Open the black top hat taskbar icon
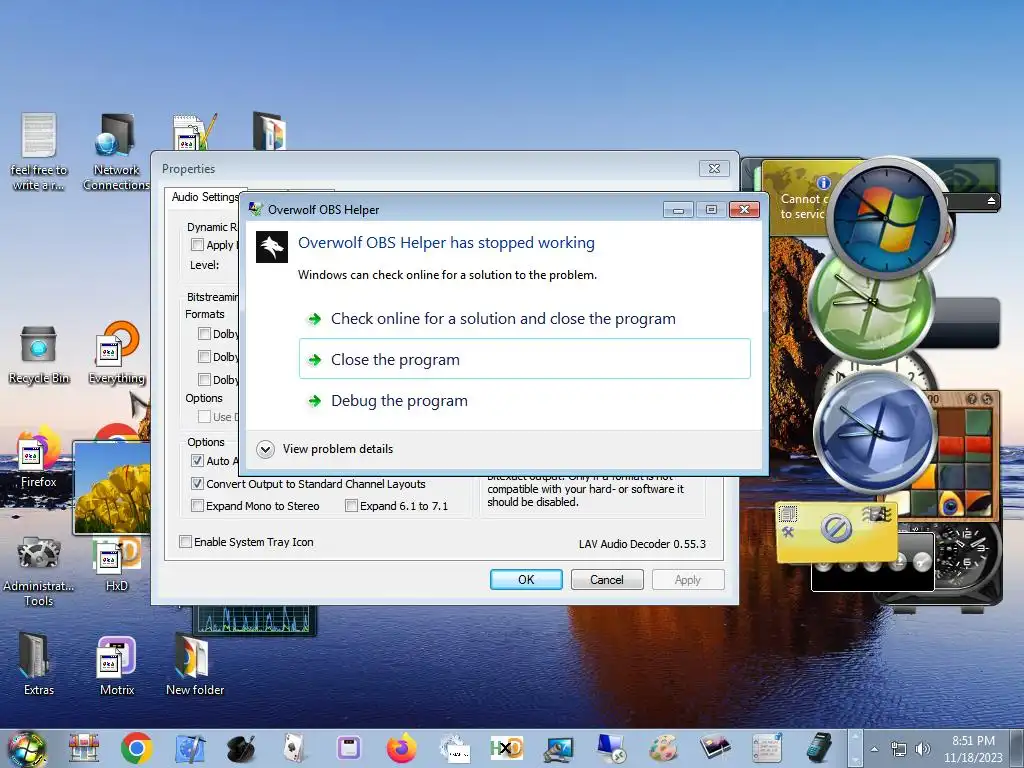The width and height of the screenshot is (1024, 768). pyautogui.click(x=241, y=749)
